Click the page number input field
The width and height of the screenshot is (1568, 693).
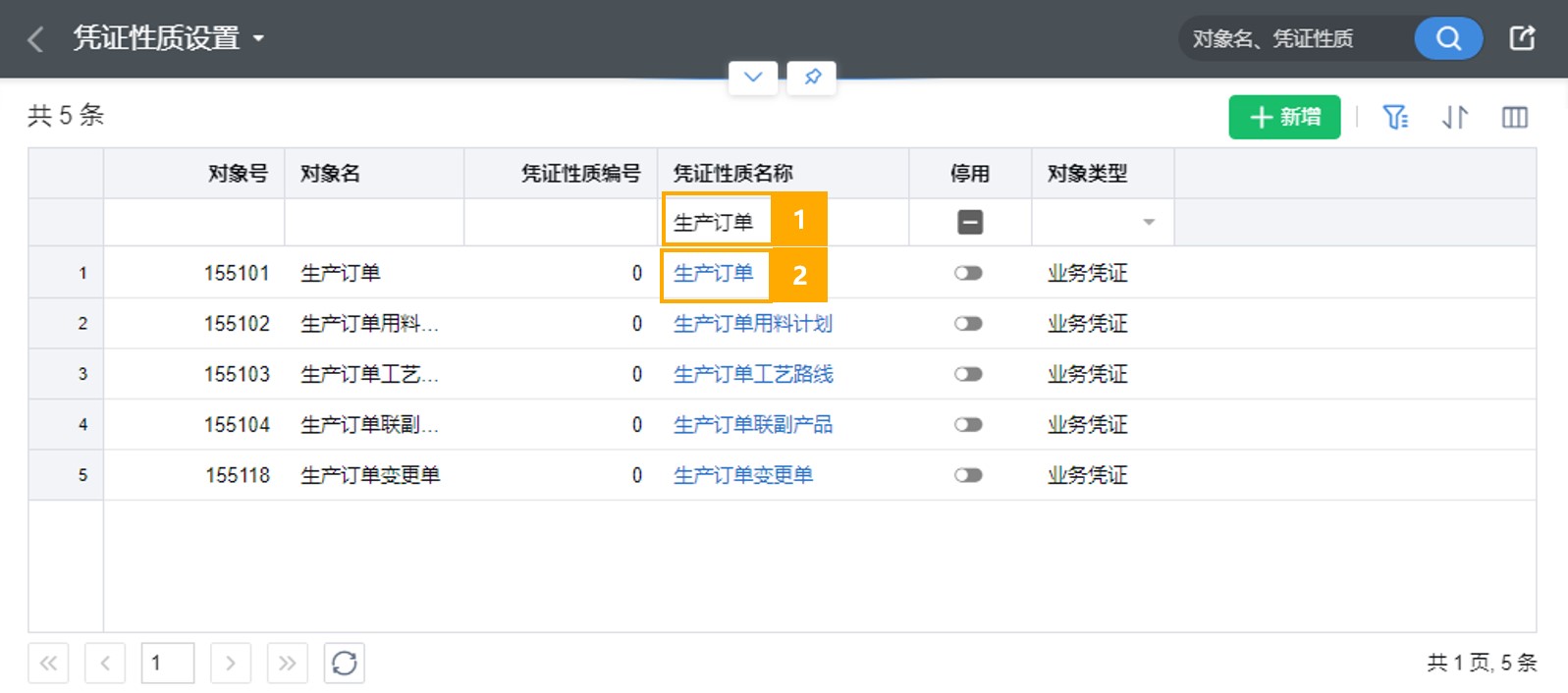pyautogui.click(x=168, y=664)
